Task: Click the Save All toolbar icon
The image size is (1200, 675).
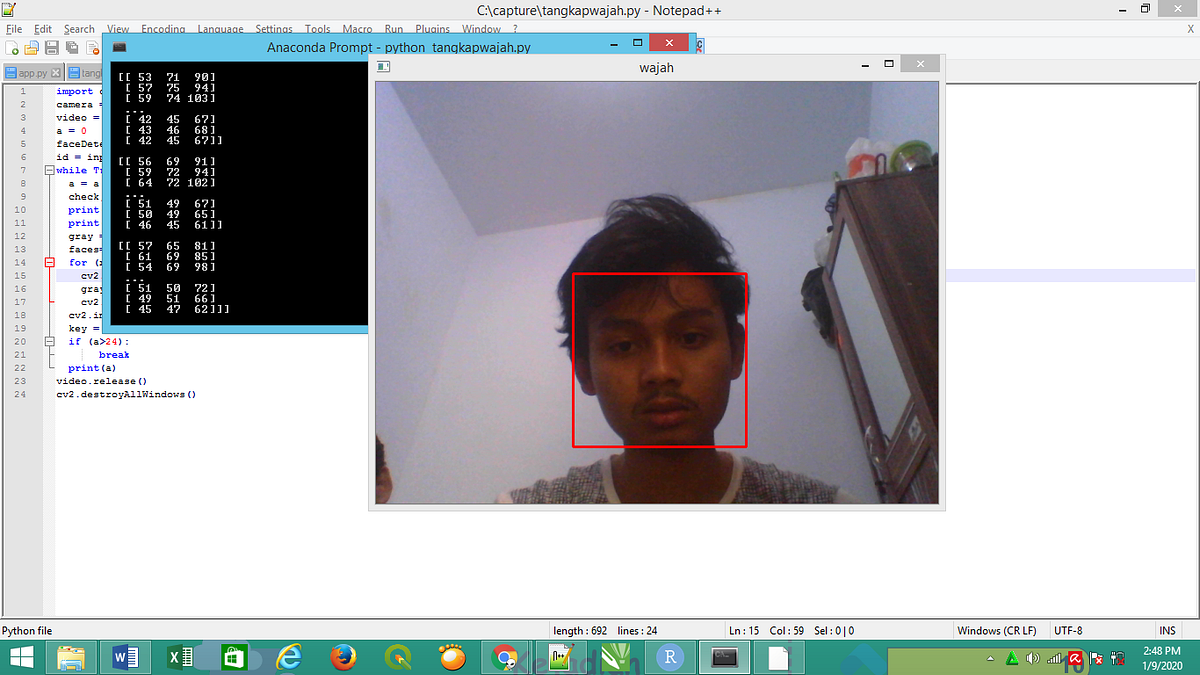Action: (72, 48)
